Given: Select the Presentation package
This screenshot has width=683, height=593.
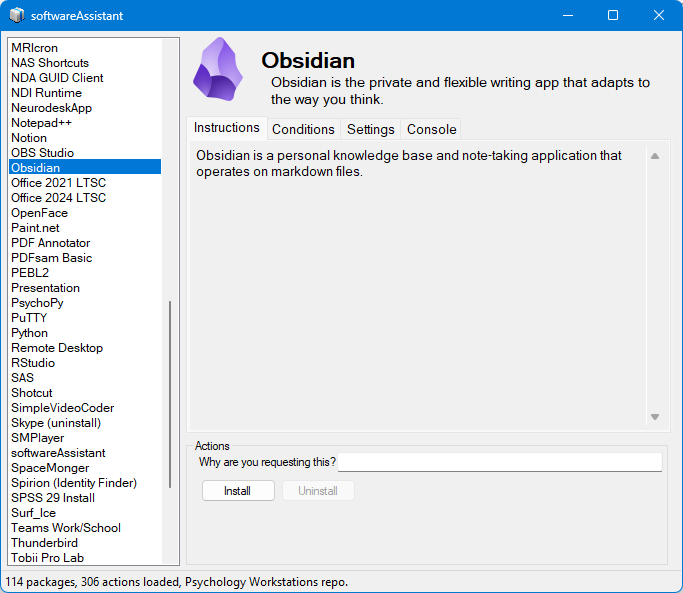Looking at the screenshot, I should click(x=85, y=288).
